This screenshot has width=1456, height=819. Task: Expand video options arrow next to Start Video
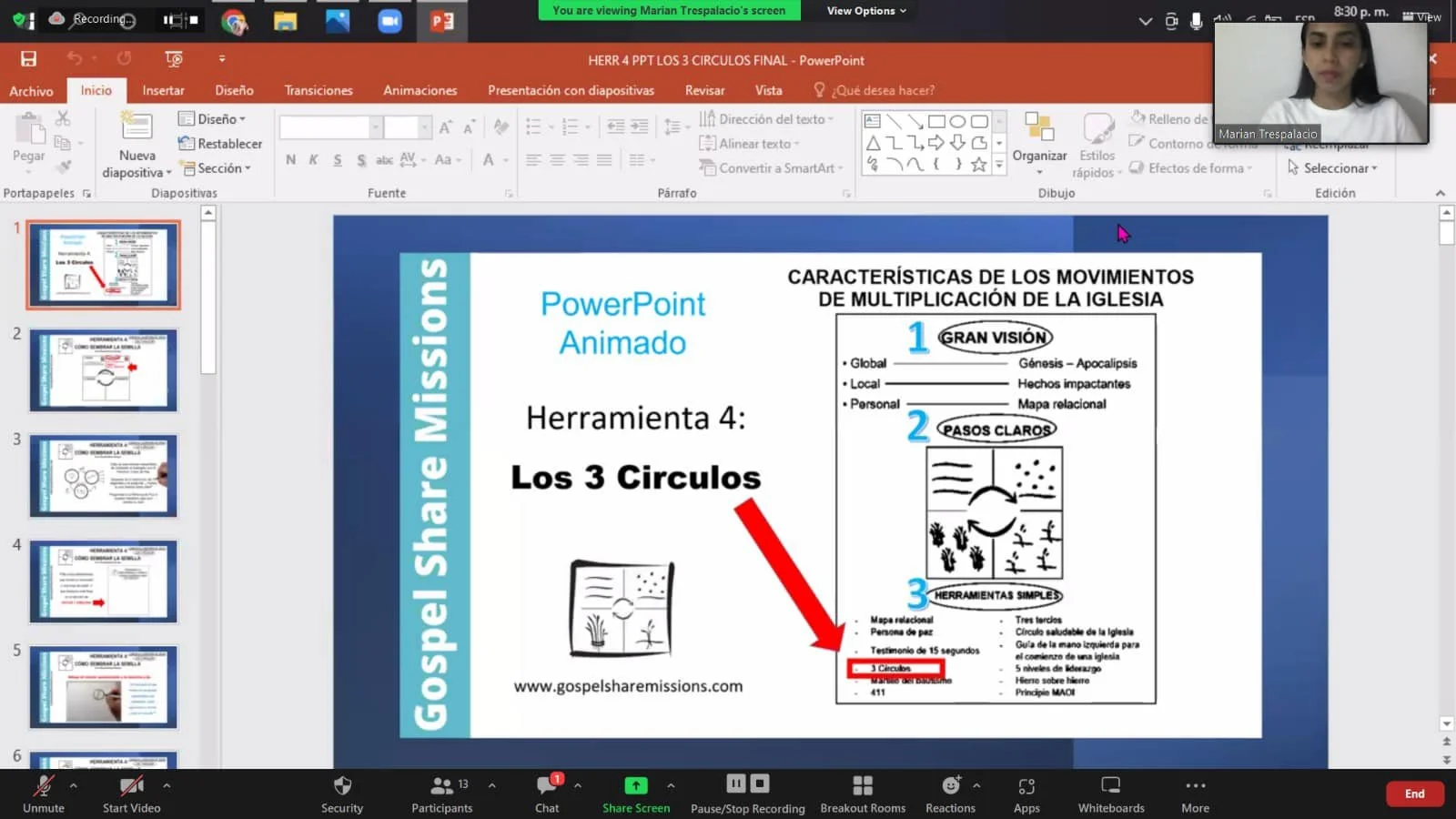pyautogui.click(x=167, y=784)
